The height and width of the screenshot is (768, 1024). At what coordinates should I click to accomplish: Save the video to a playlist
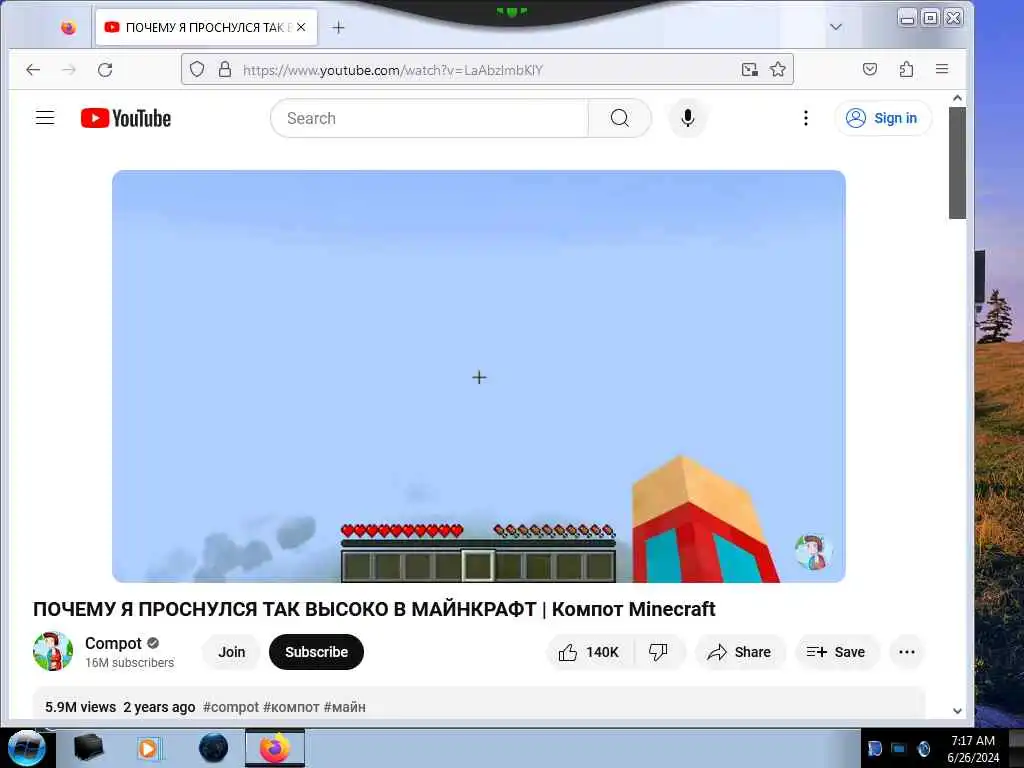point(837,652)
